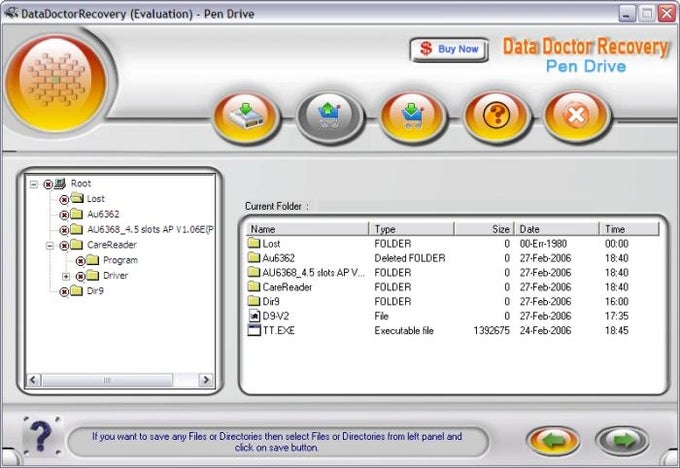Toggle the red mark next to Program

[80, 261]
